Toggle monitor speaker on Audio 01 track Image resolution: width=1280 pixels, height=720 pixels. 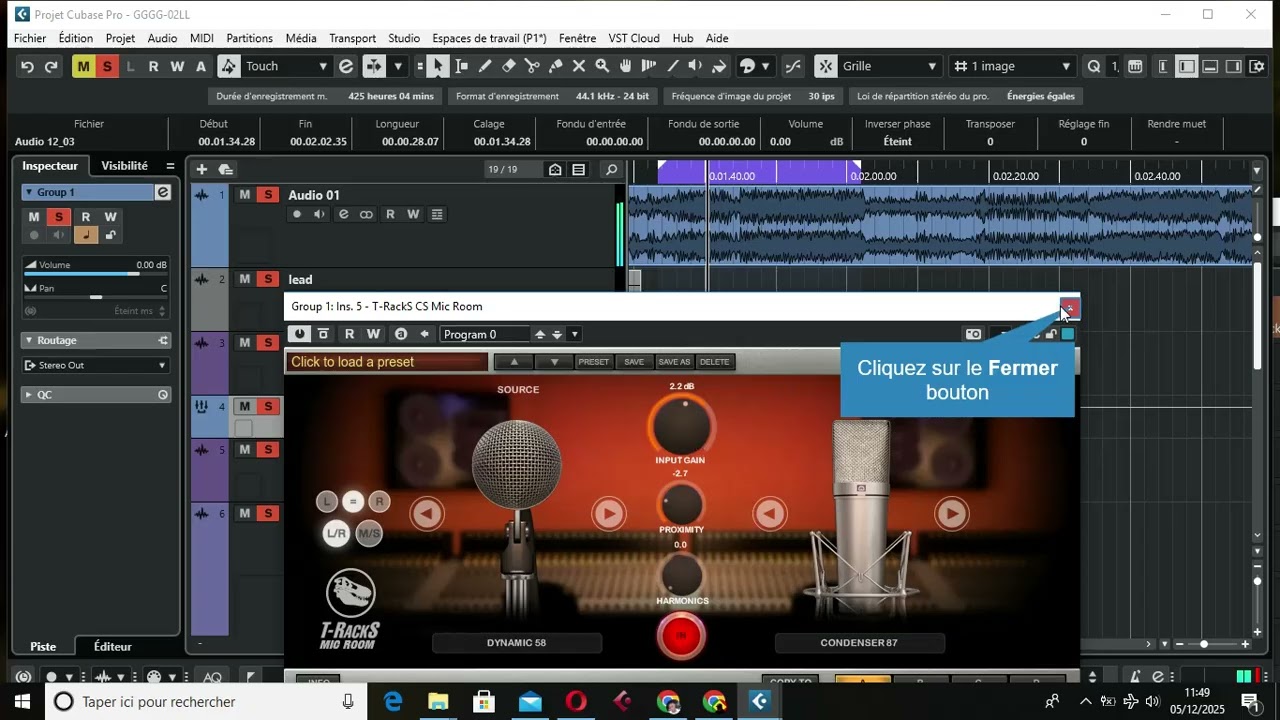(319, 214)
